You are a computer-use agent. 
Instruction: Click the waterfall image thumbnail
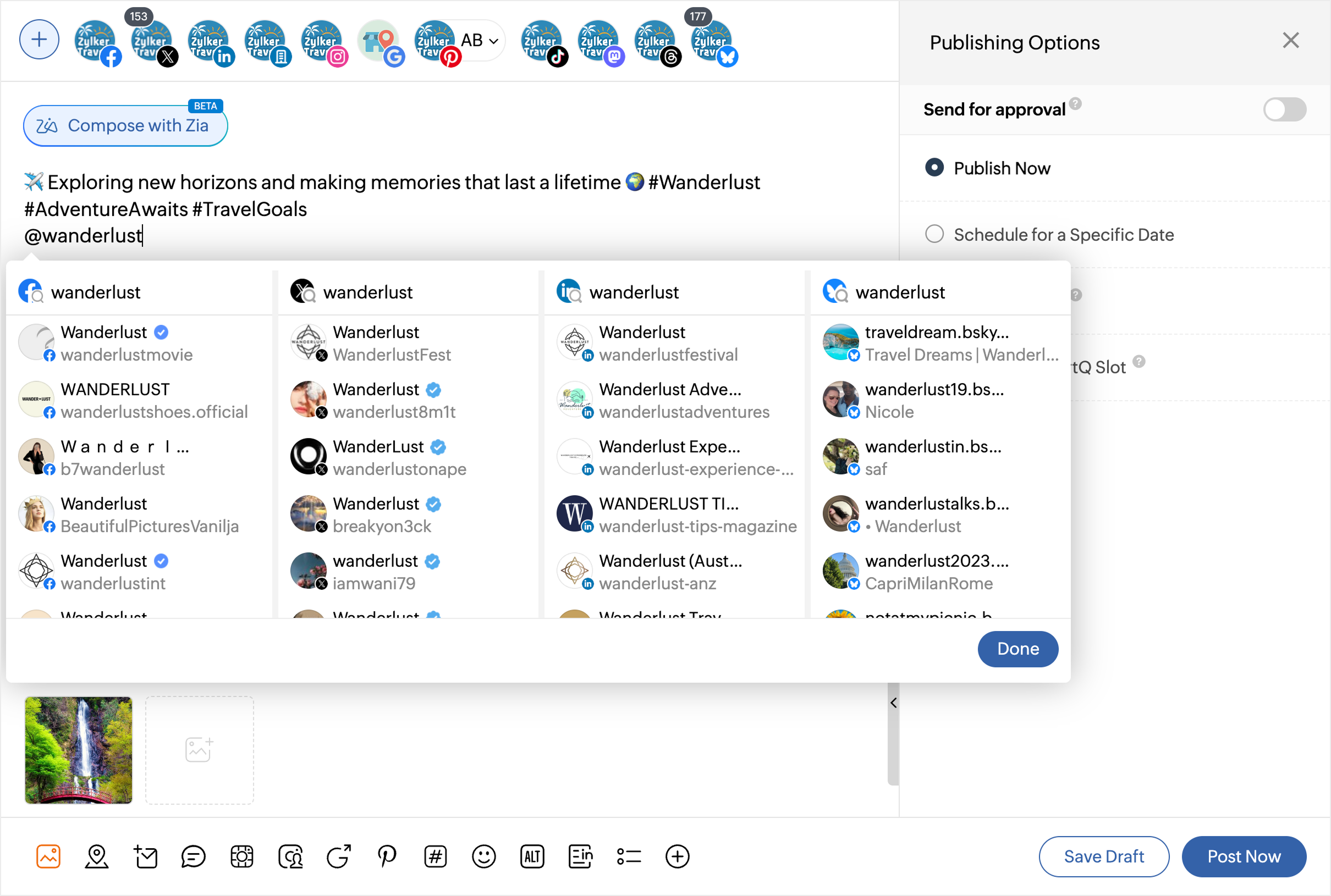(x=78, y=750)
